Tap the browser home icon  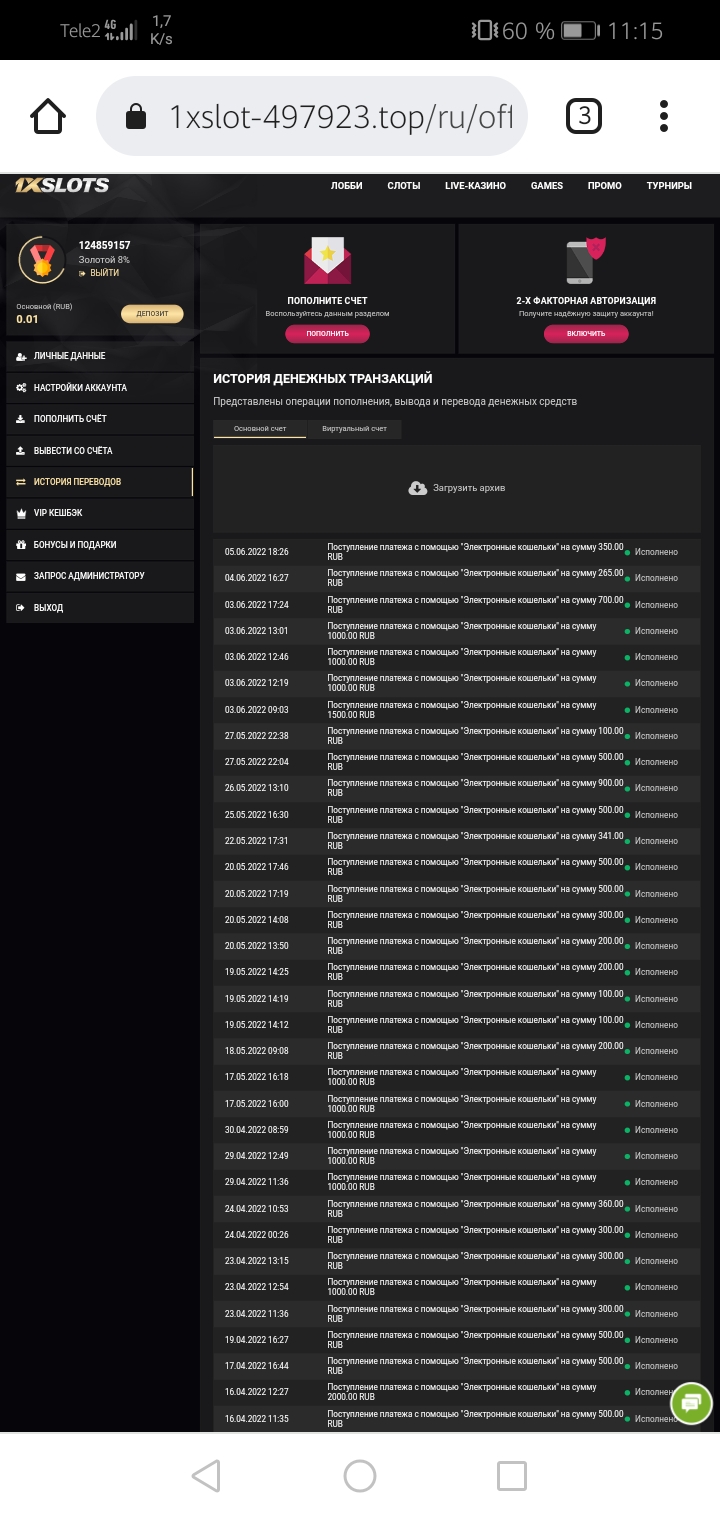48,117
